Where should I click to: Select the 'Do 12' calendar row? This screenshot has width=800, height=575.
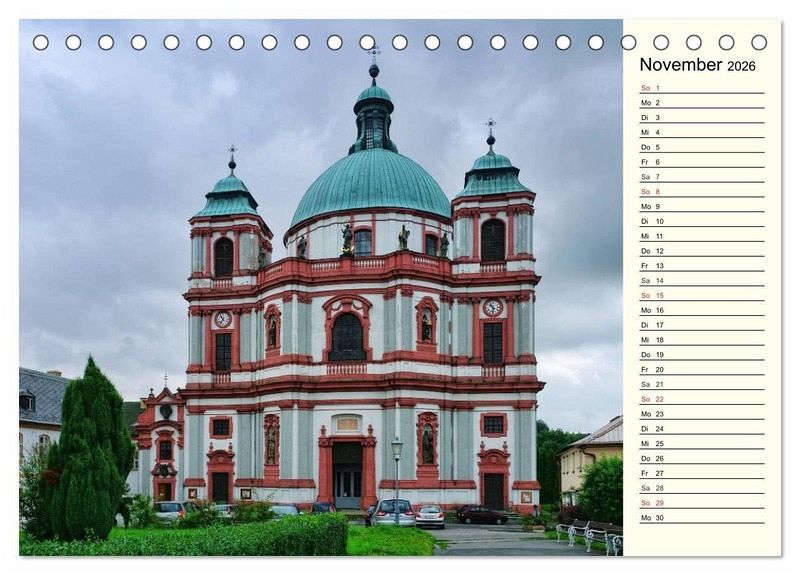pyautogui.click(x=702, y=251)
